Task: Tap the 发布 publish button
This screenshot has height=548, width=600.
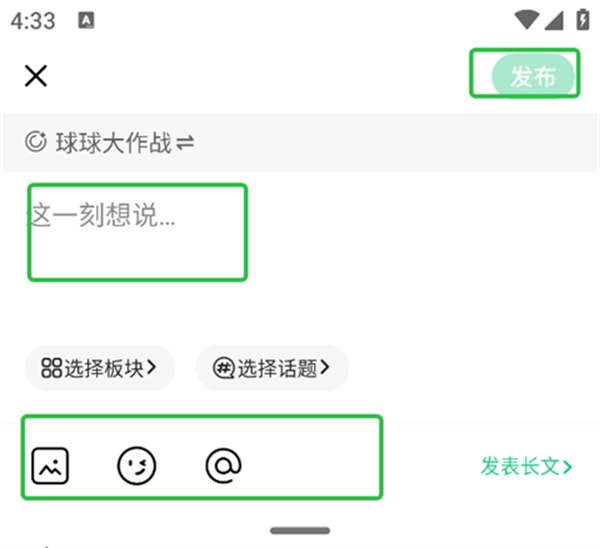Action: [533, 76]
